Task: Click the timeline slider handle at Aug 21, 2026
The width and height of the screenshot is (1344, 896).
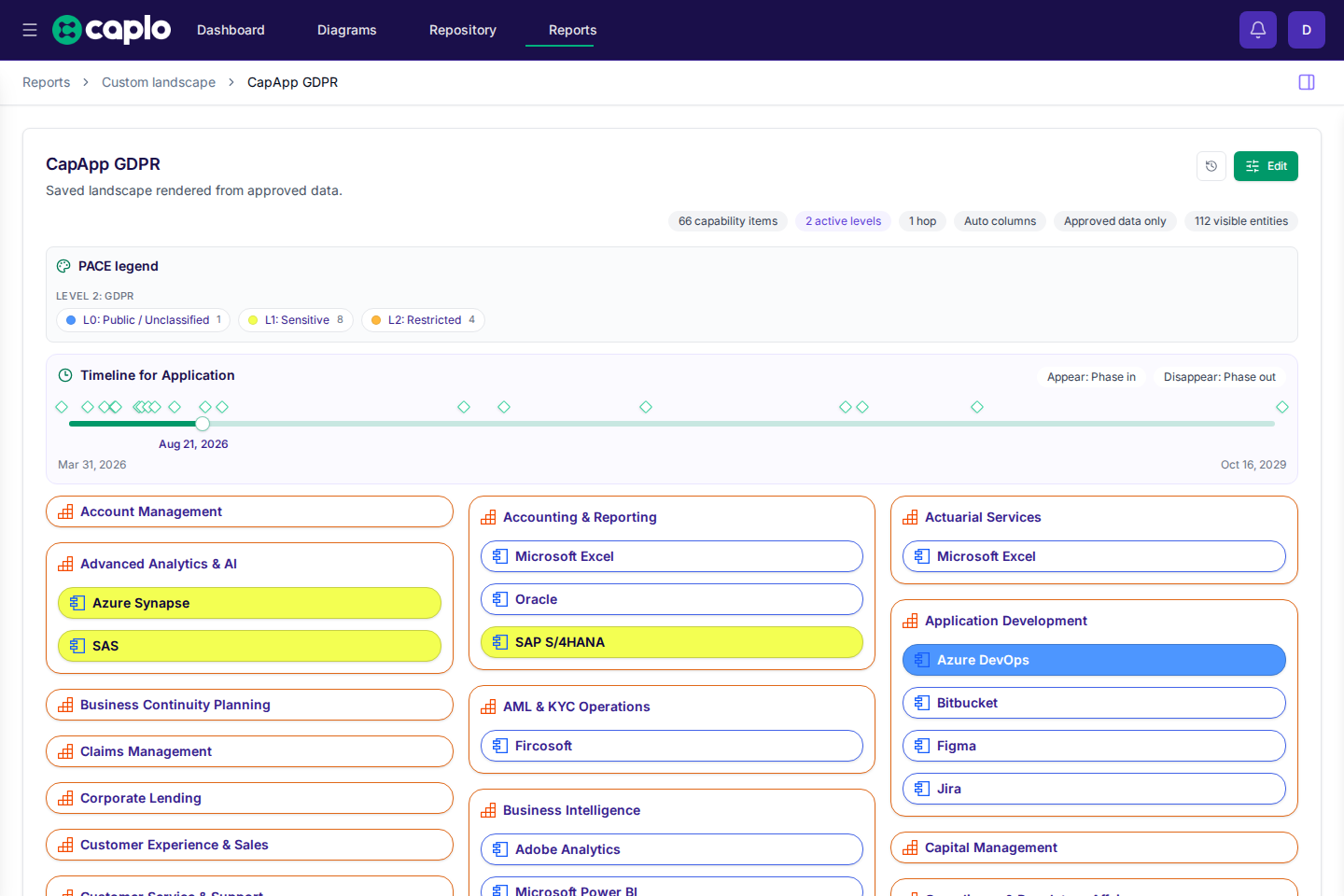Action: (203, 424)
